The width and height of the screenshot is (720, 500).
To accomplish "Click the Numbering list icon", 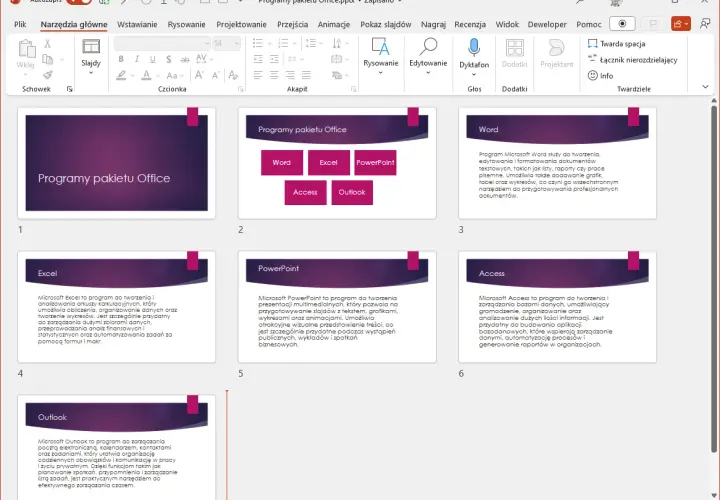I will tap(283, 43).
